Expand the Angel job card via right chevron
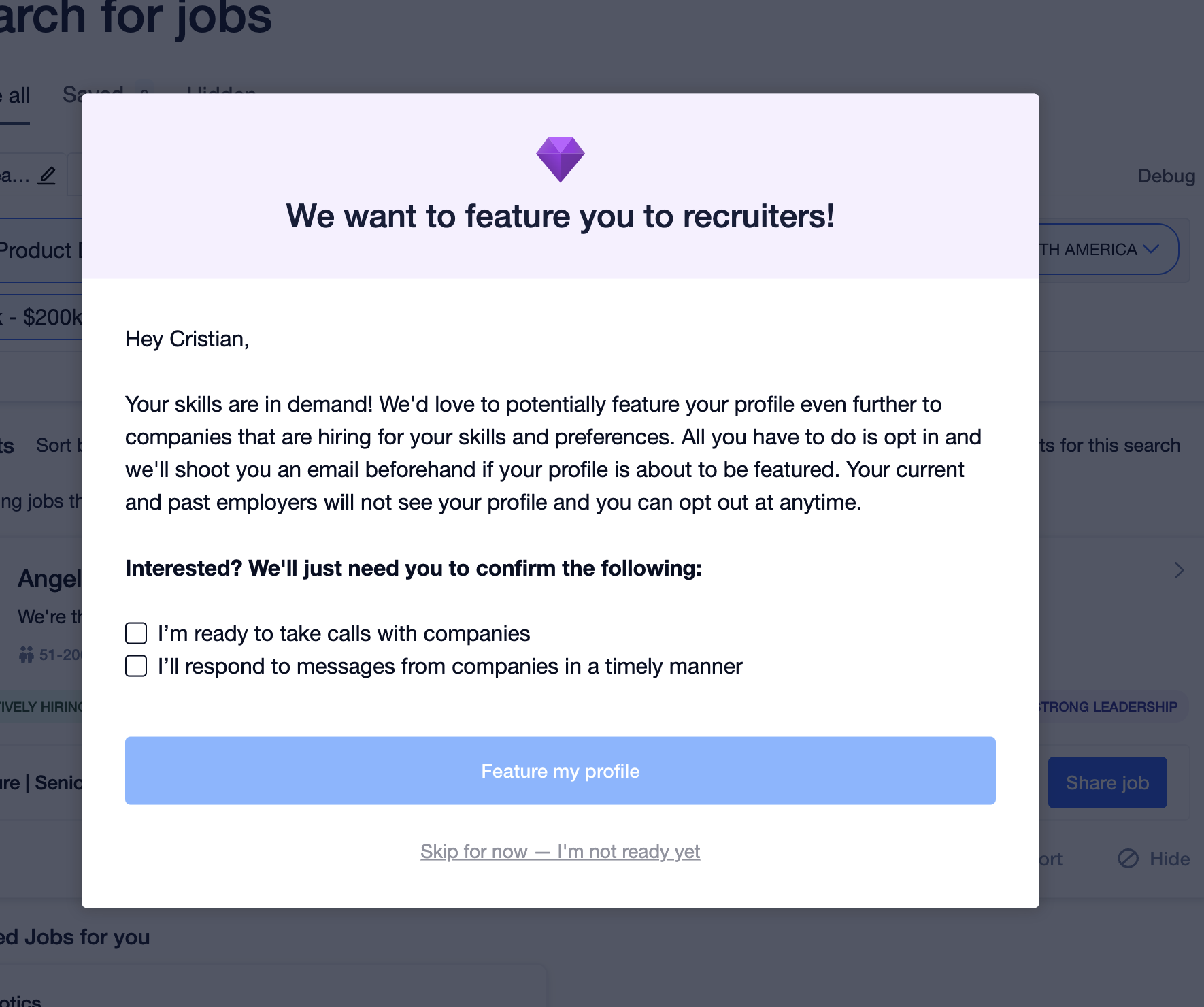The image size is (1204, 1007). [x=1180, y=570]
